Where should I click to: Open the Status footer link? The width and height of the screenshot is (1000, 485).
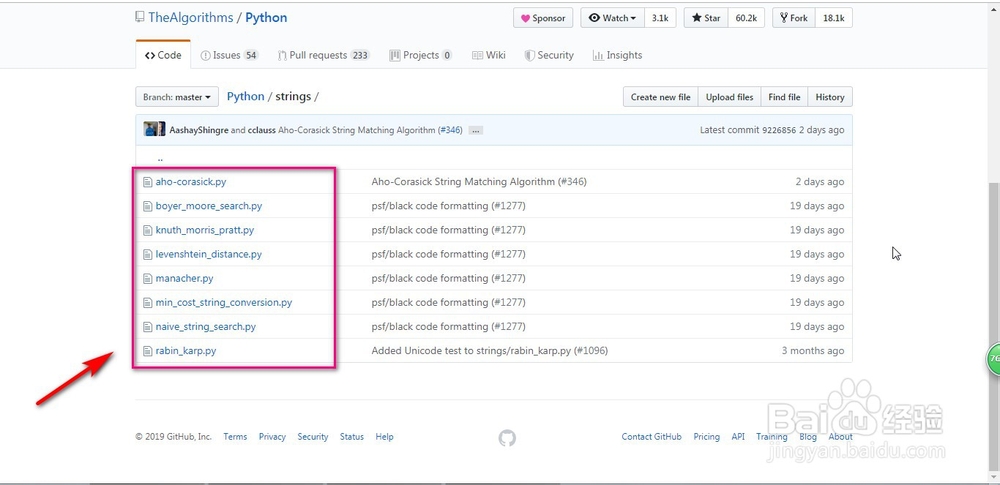(x=352, y=437)
